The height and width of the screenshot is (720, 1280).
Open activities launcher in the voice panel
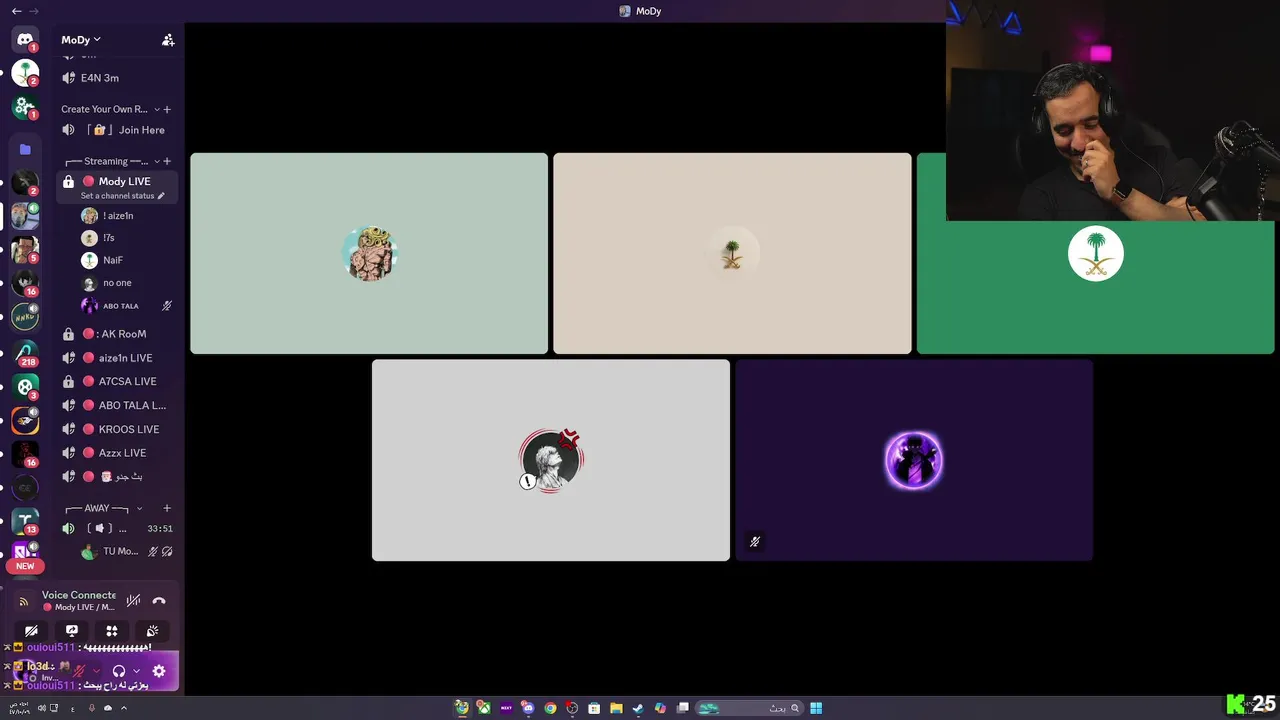[112, 631]
